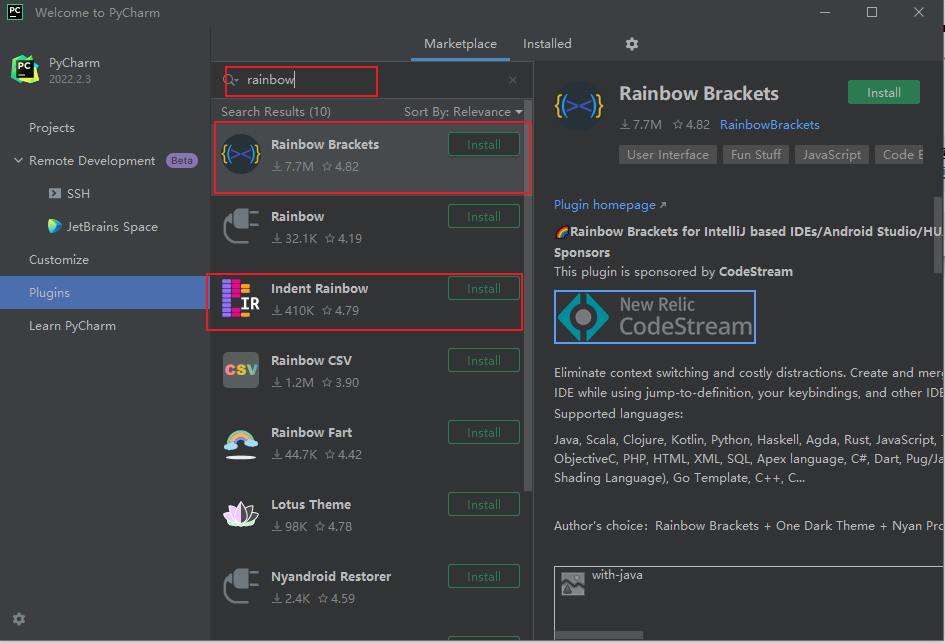Open Learn PyCharm section
The width and height of the screenshot is (945, 643).
(x=72, y=325)
